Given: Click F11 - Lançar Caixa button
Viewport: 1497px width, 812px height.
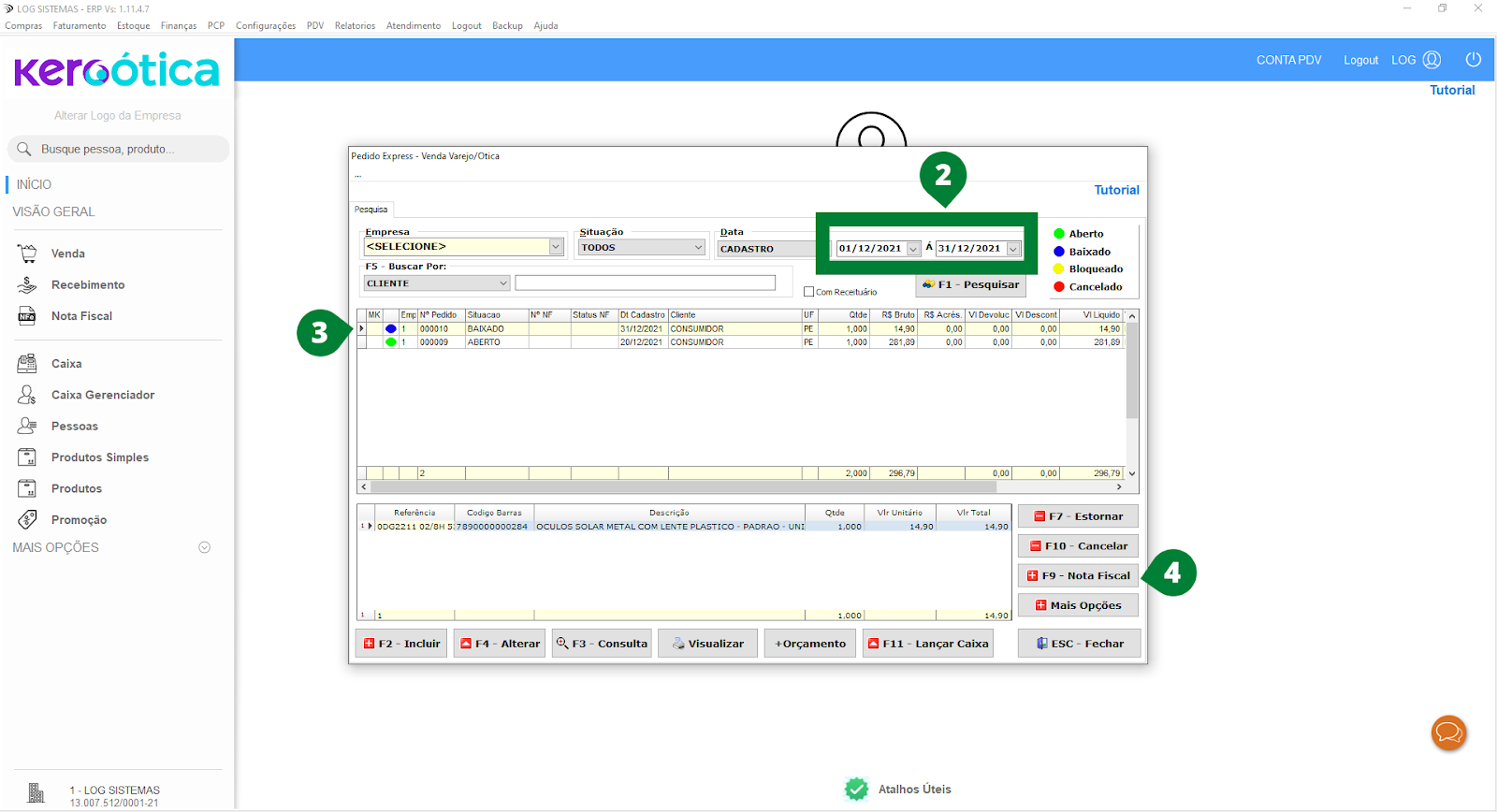Looking at the screenshot, I should (927, 644).
